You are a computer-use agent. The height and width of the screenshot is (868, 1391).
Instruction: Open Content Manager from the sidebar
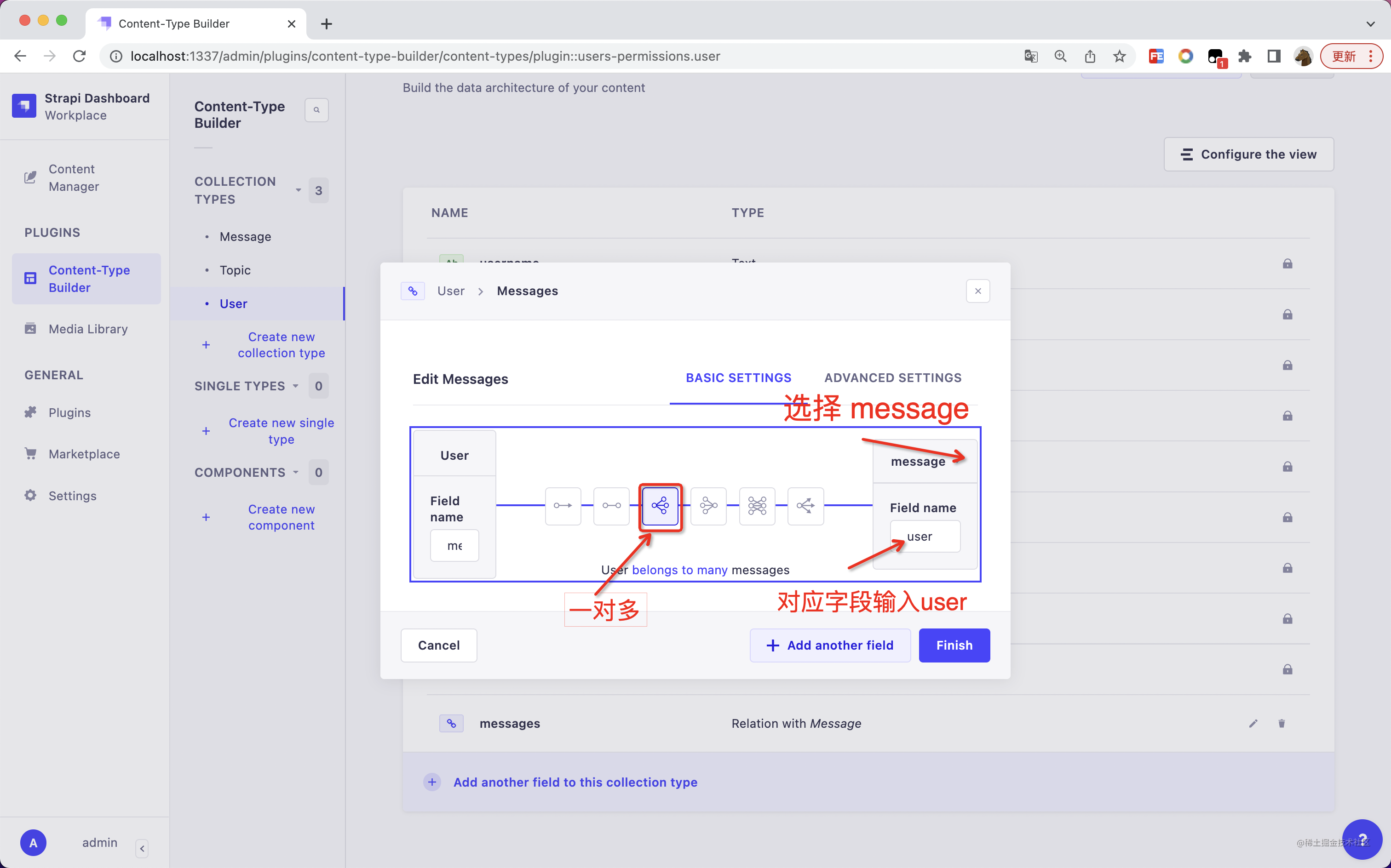pyautogui.click(x=71, y=178)
